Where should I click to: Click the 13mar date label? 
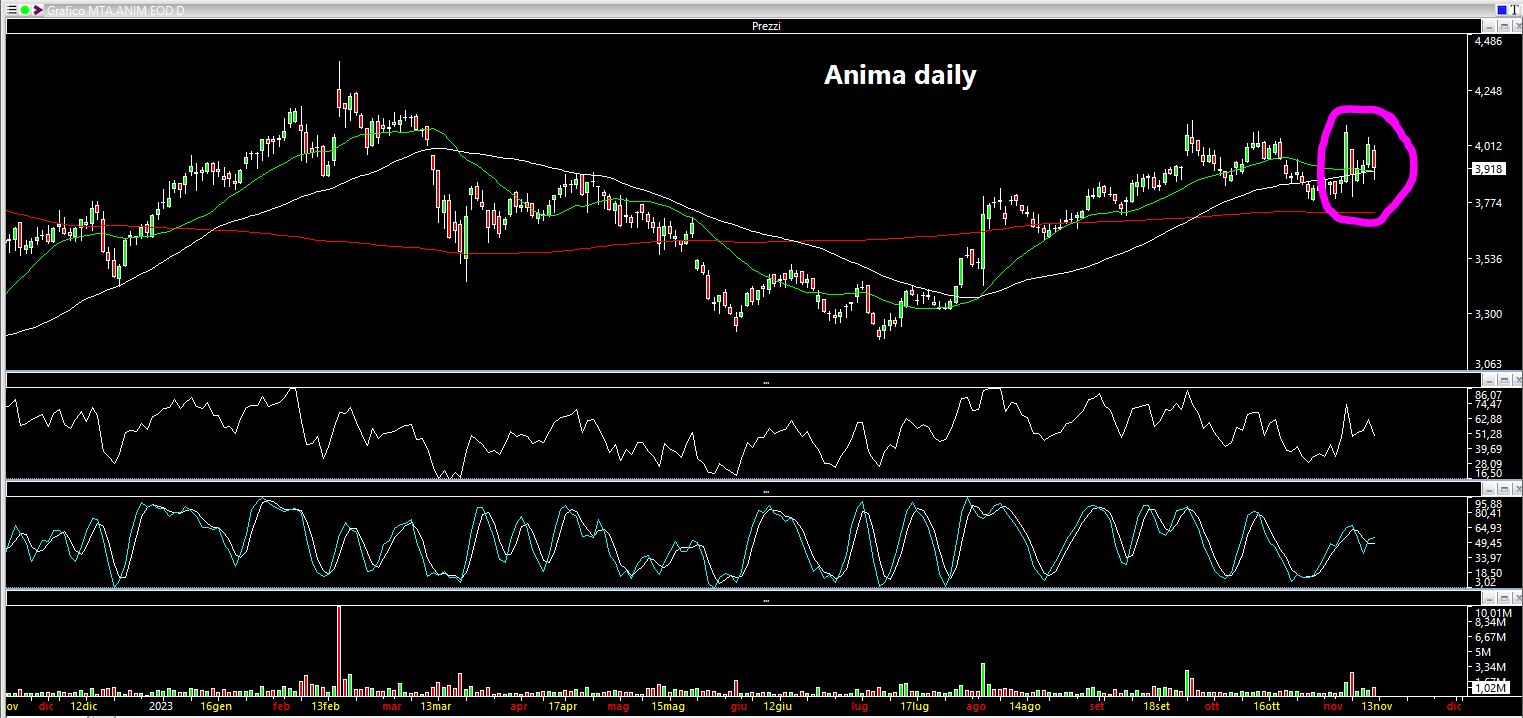434,706
